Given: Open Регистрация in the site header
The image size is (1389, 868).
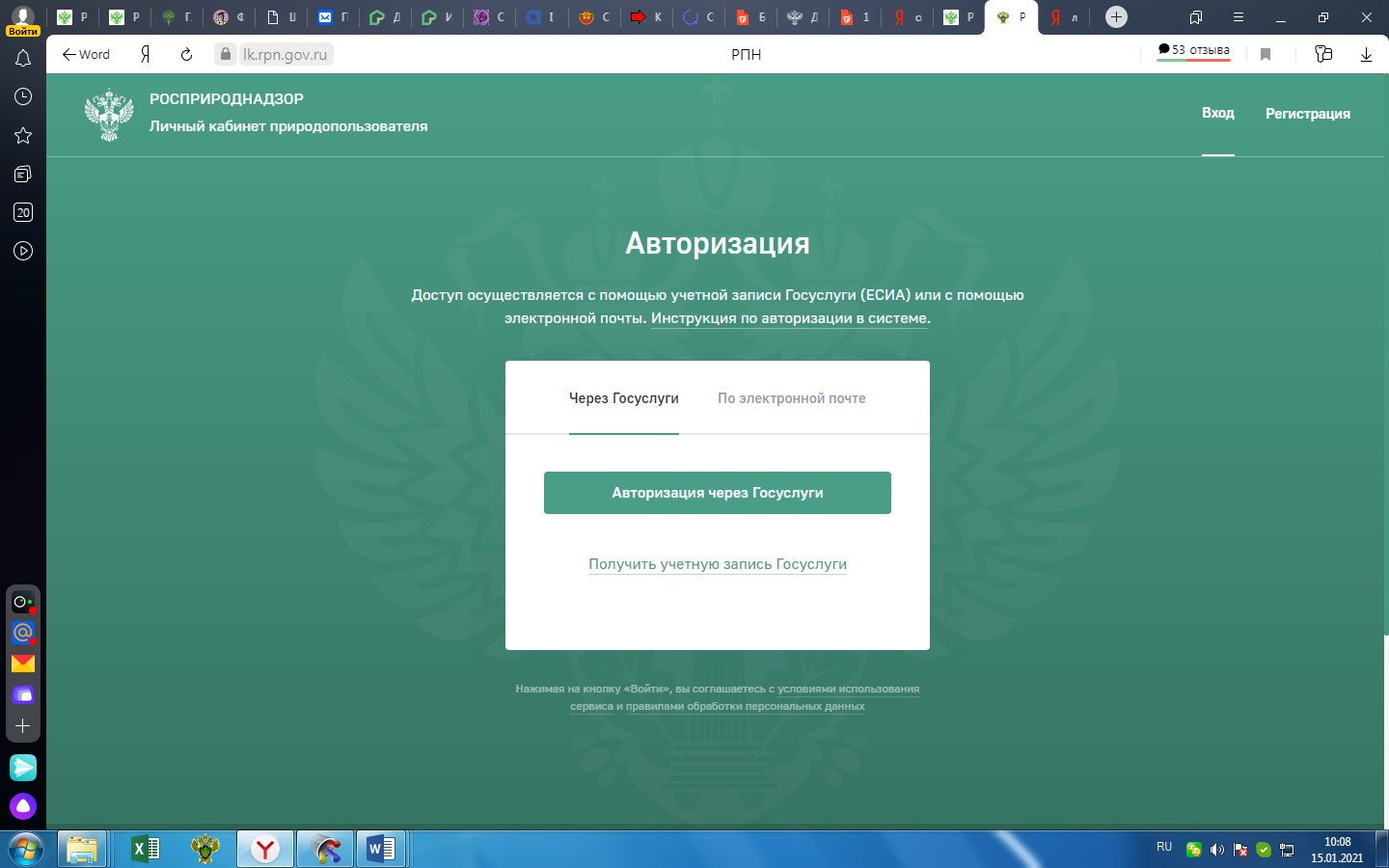Looking at the screenshot, I should coord(1307,114).
